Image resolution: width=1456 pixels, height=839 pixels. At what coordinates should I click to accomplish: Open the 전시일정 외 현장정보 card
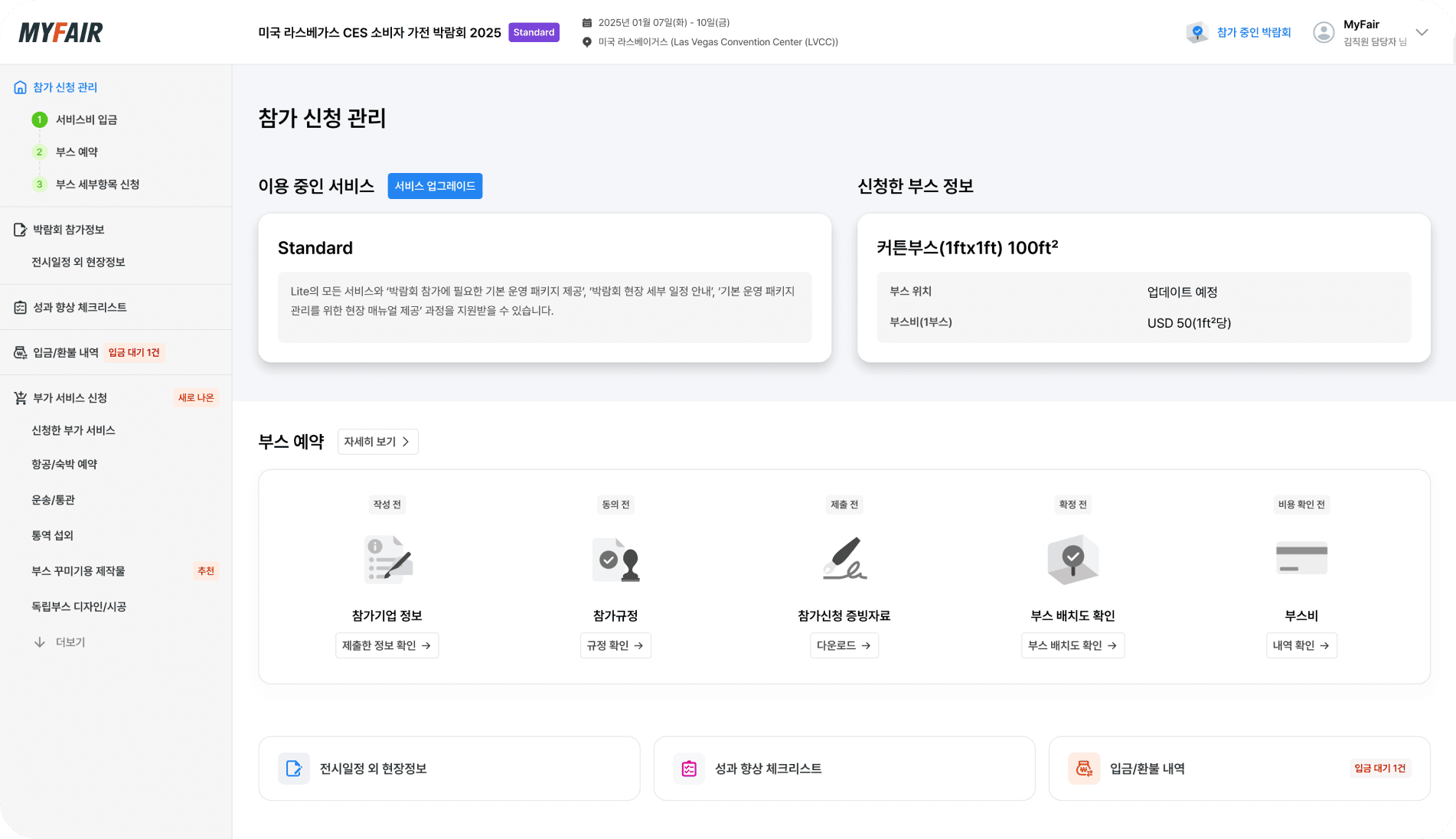pos(449,769)
